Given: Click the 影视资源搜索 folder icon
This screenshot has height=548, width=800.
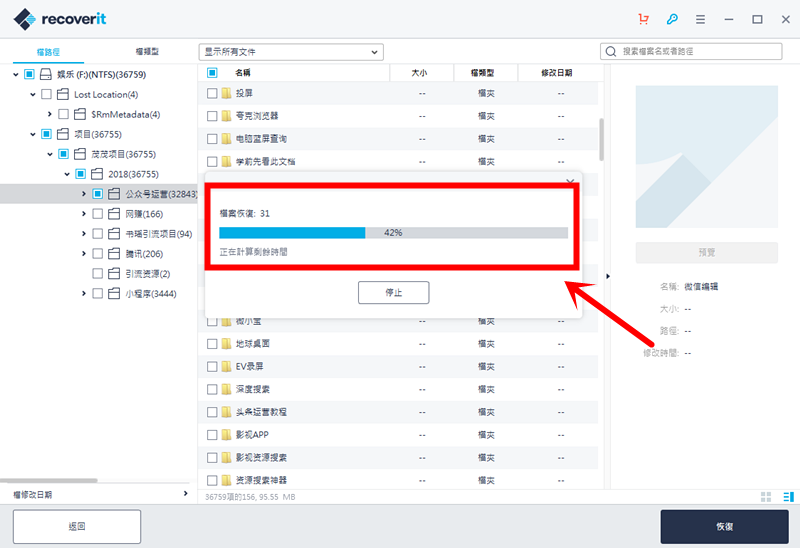Looking at the screenshot, I should (x=227, y=458).
